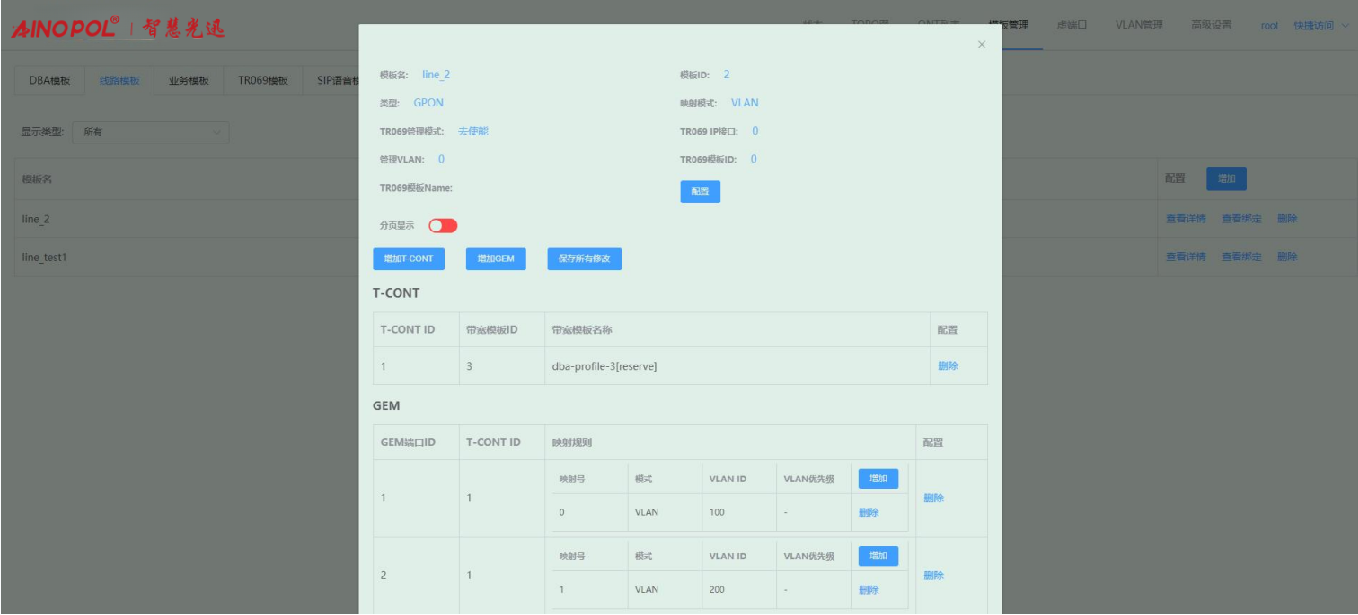Delete the entire GEM port 1 row

[x=933, y=498]
